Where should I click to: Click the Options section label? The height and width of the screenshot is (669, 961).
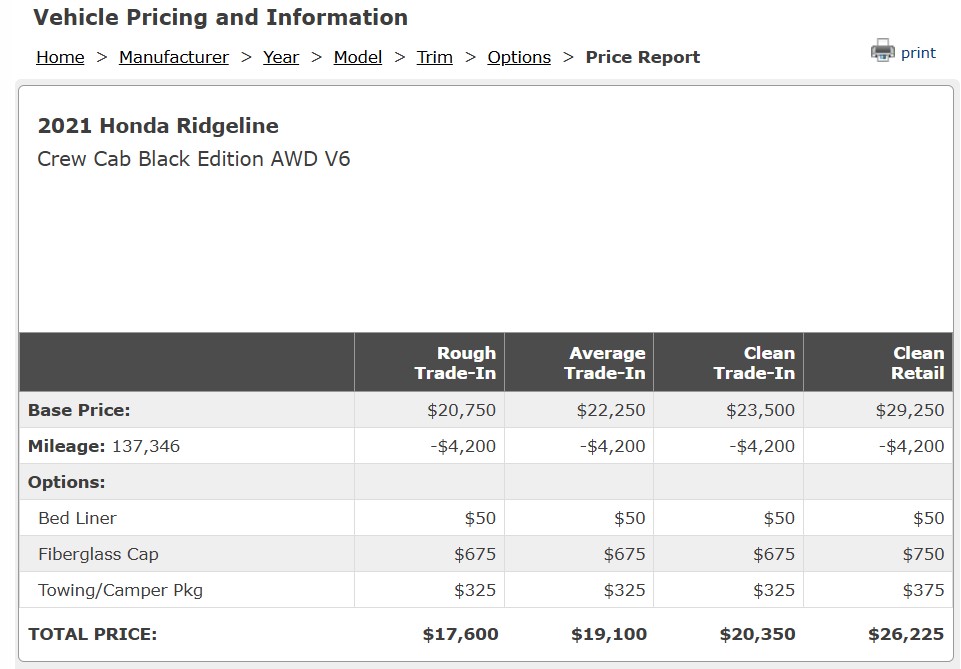66,482
